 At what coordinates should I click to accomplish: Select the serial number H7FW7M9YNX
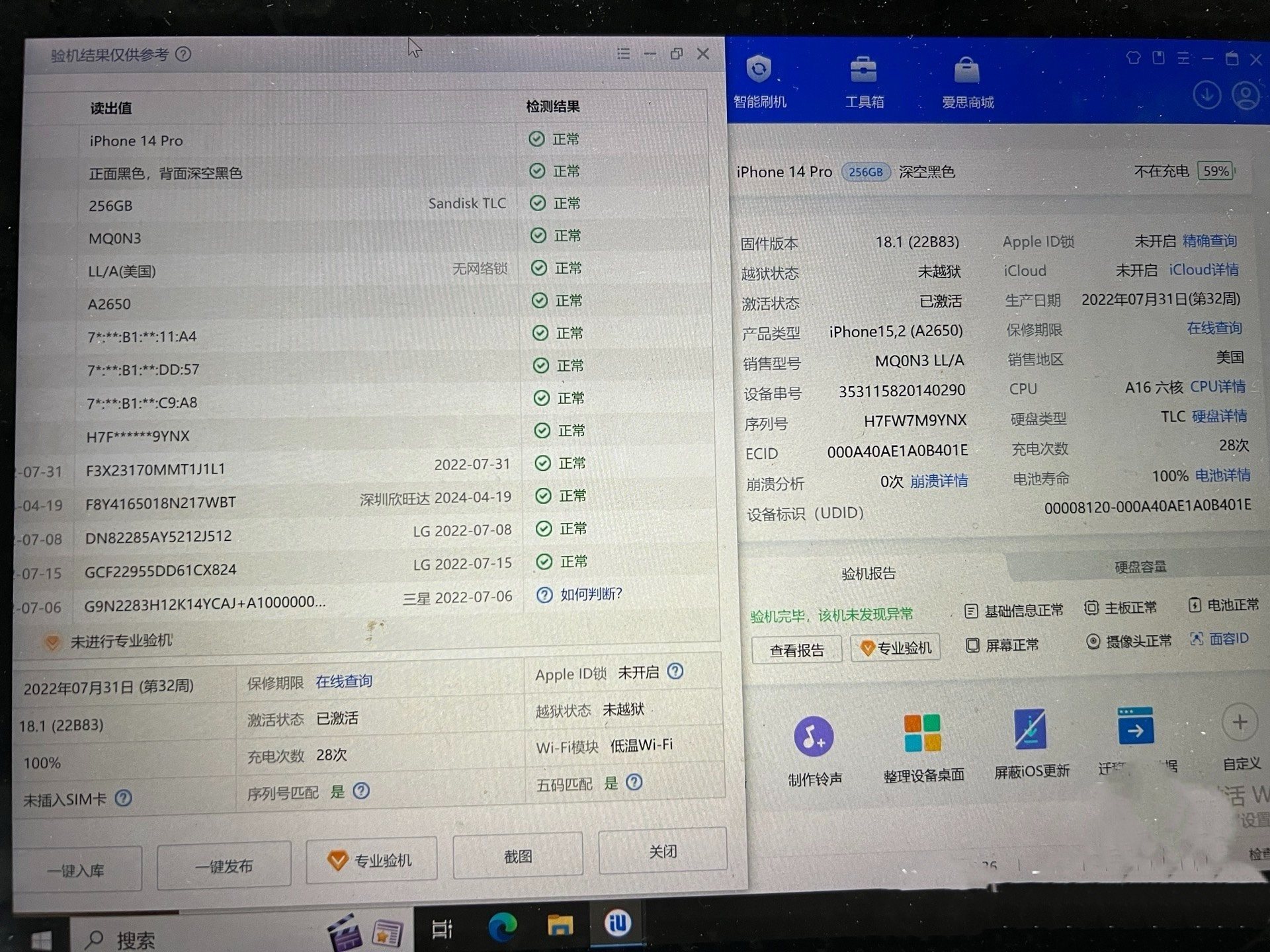pos(915,420)
